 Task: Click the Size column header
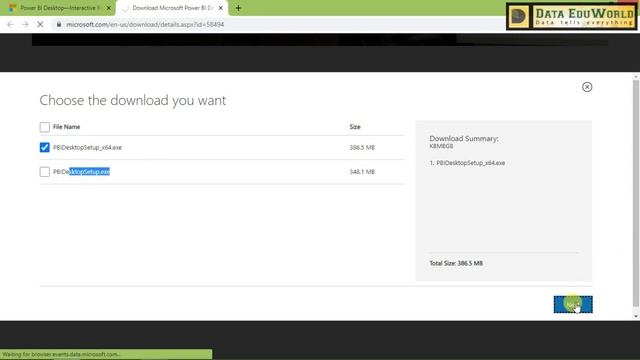coord(355,127)
